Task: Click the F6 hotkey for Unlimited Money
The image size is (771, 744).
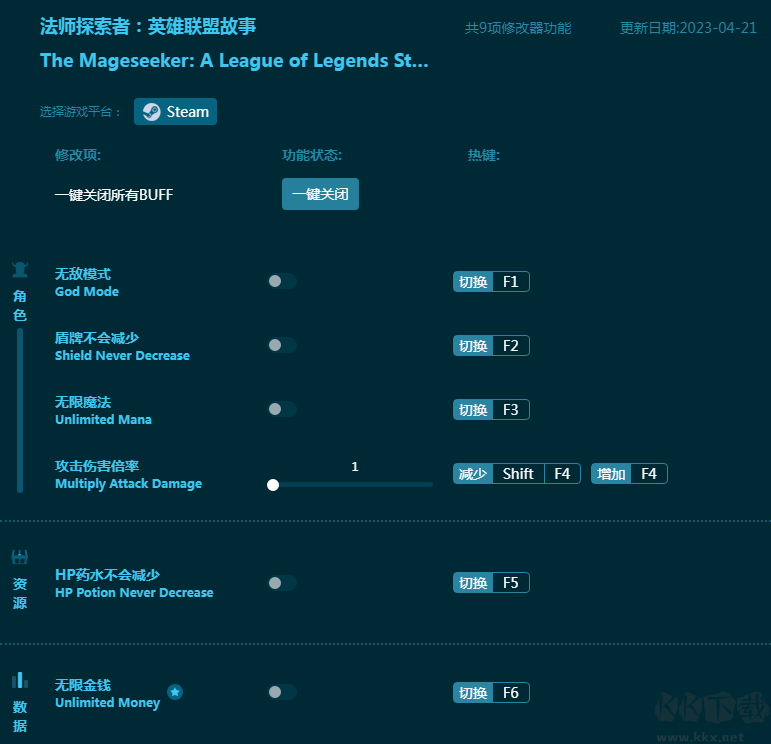Action: [510, 692]
